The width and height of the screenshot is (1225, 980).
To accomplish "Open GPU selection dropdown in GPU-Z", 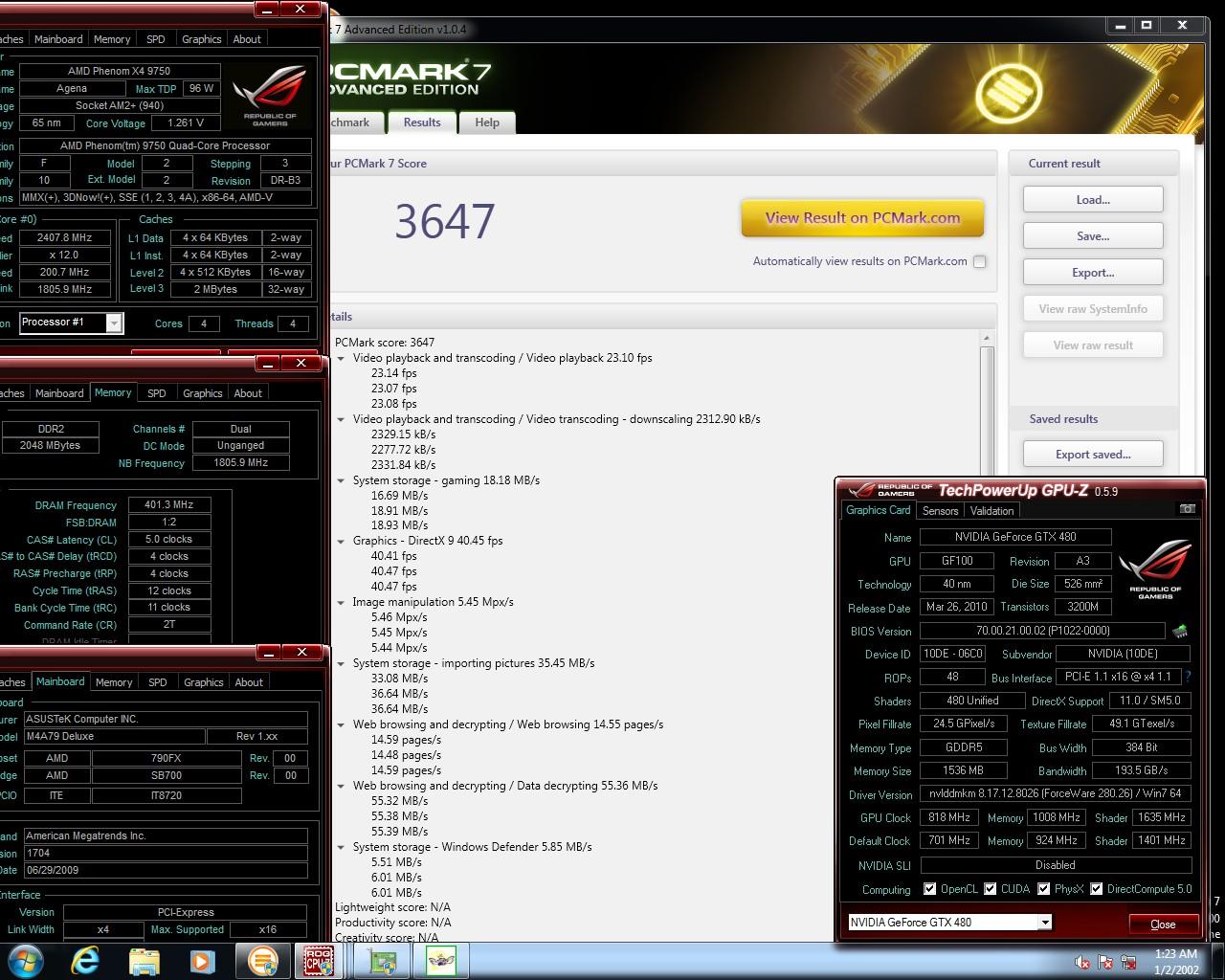I will point(1044,923).
